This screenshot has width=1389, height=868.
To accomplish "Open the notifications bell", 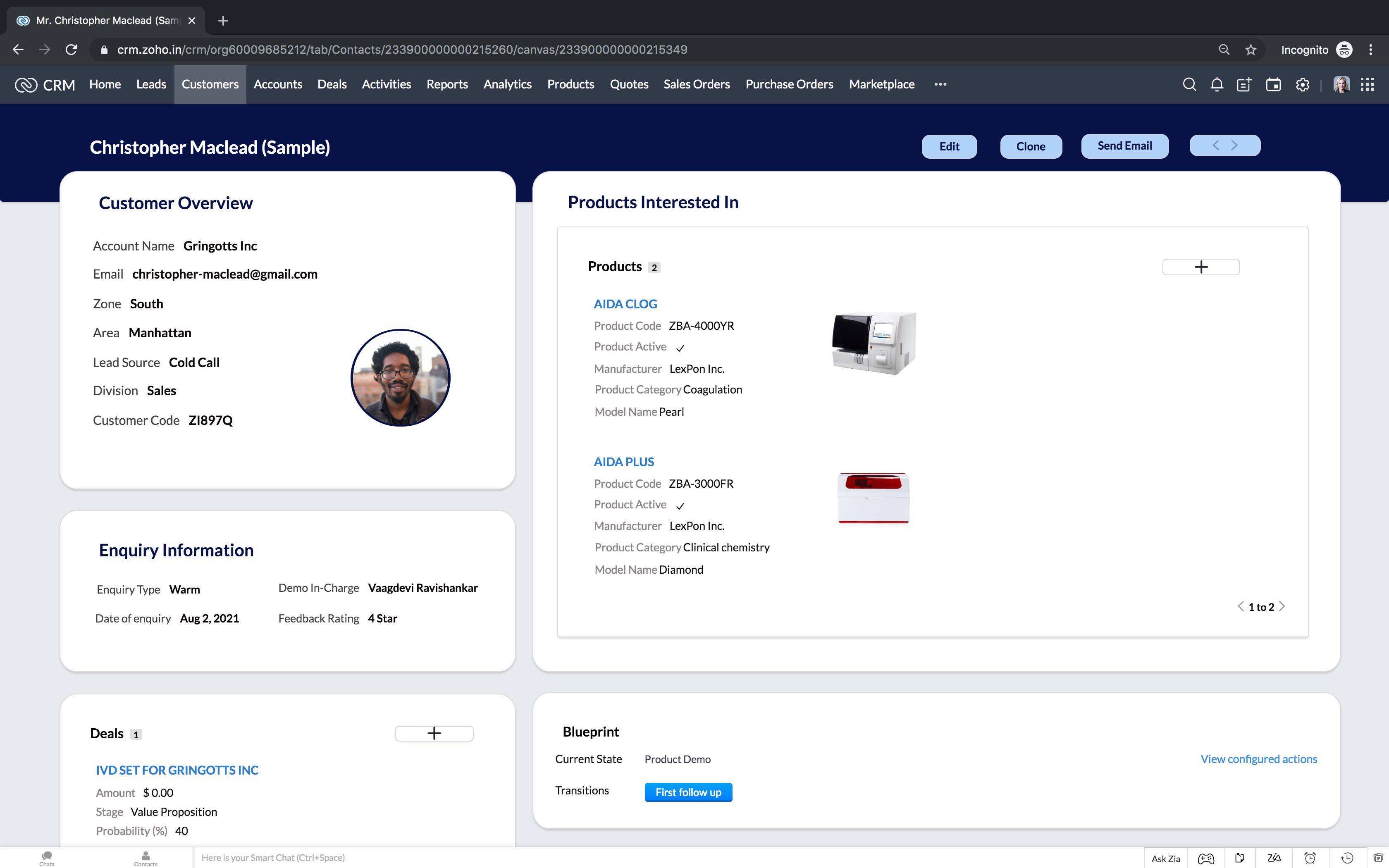I will (1216, 84).
